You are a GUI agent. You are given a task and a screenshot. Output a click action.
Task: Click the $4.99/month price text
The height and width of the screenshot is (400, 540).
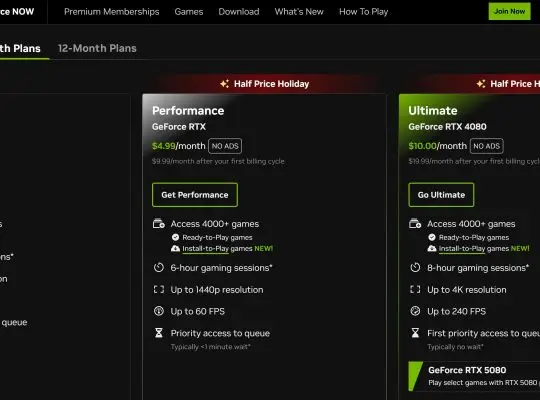click(x=178, y=146)
